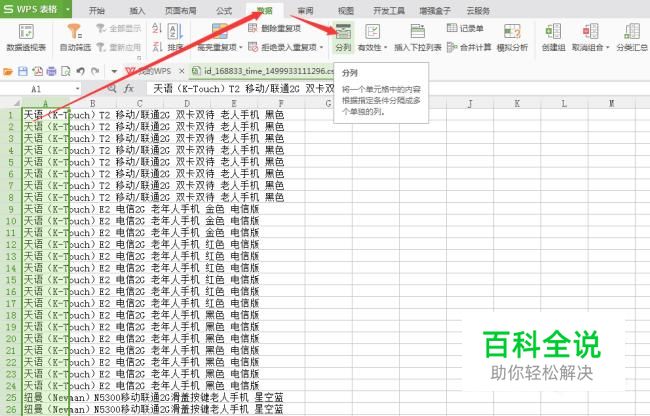Select column B header

click(92, 103)
